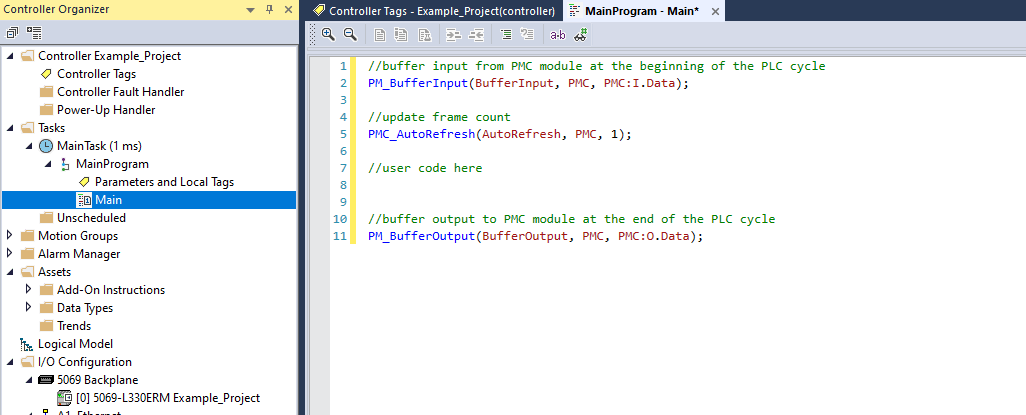Select the 5069-L330ERM Example_Project module
1026x415 pixels.
(x=167, y=398)
